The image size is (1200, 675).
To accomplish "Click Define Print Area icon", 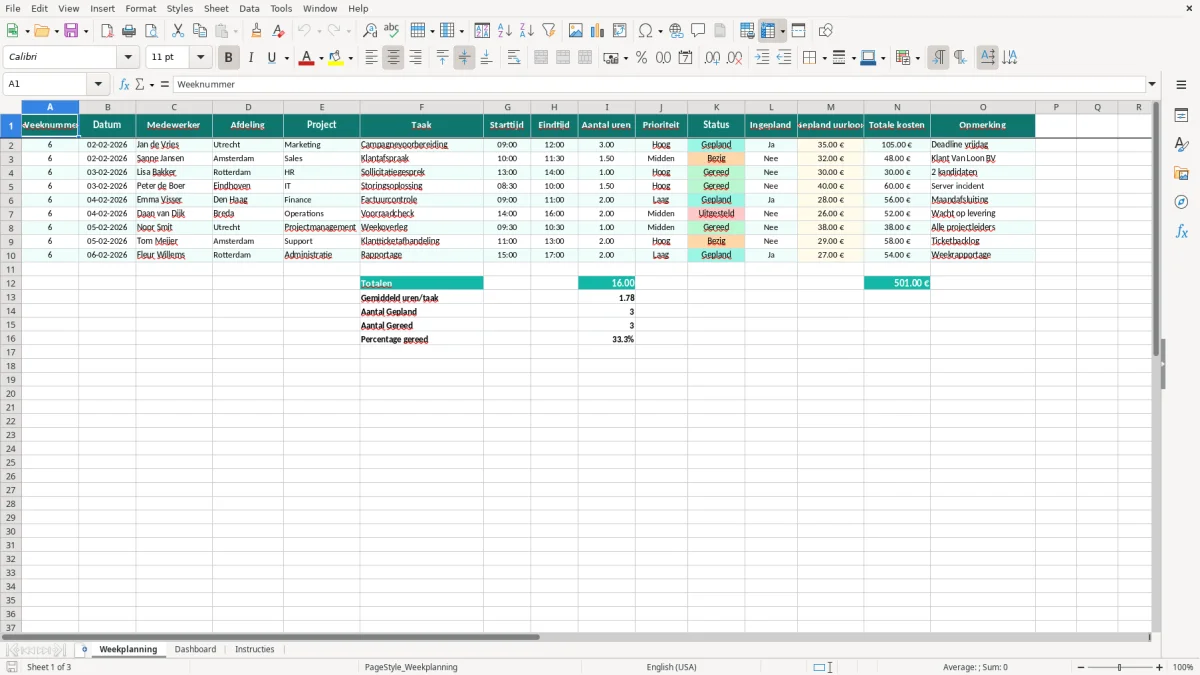I will tap(747, 31).
